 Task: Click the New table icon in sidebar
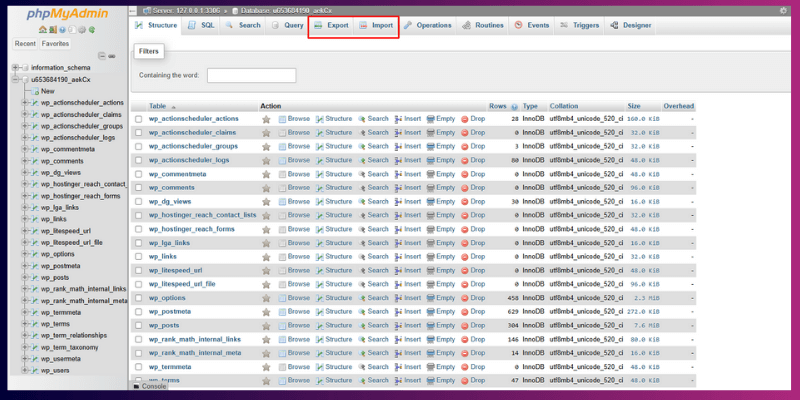[35, 91]
